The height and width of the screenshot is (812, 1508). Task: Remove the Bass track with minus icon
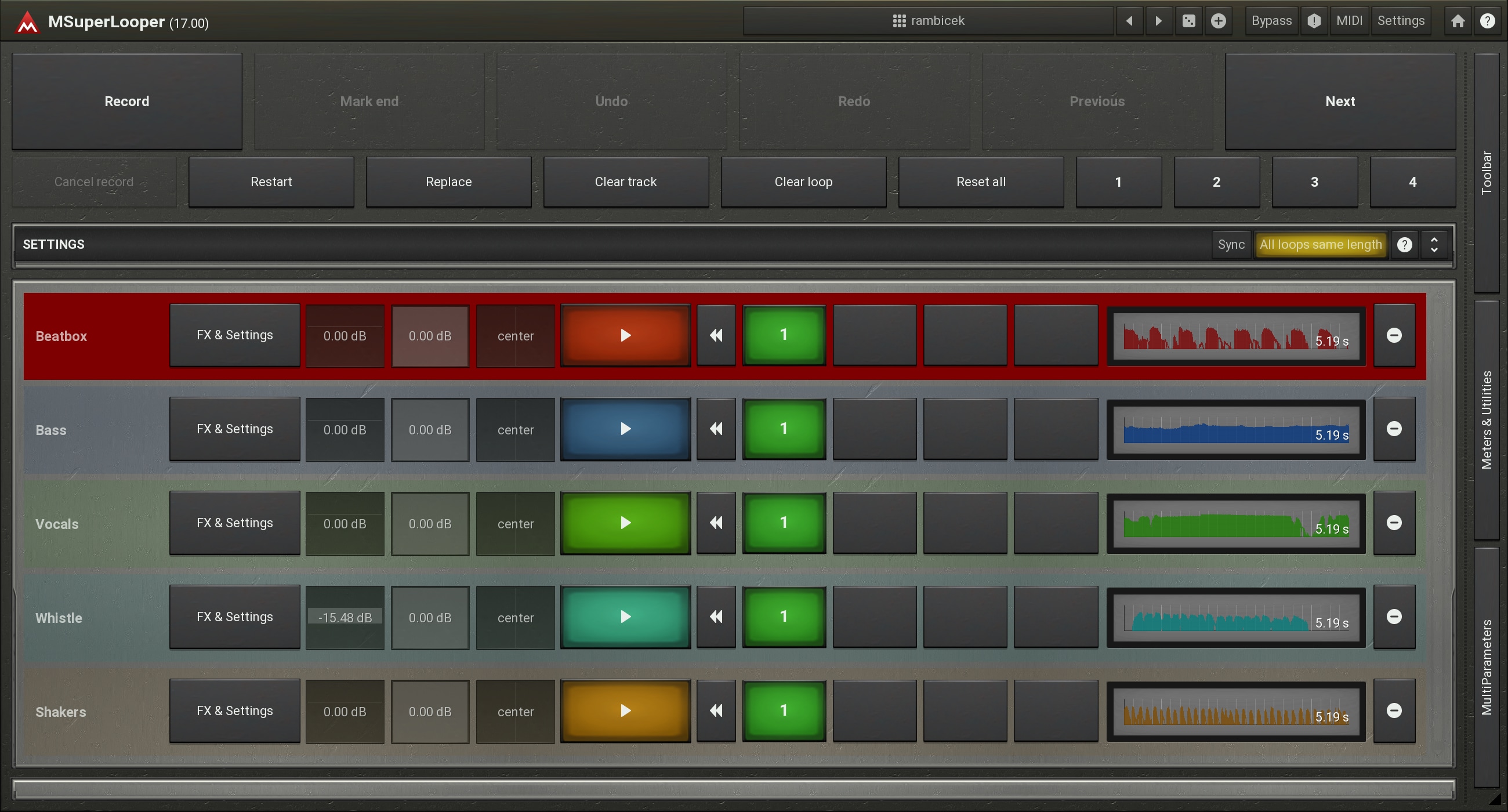[x=1394, y=429]
